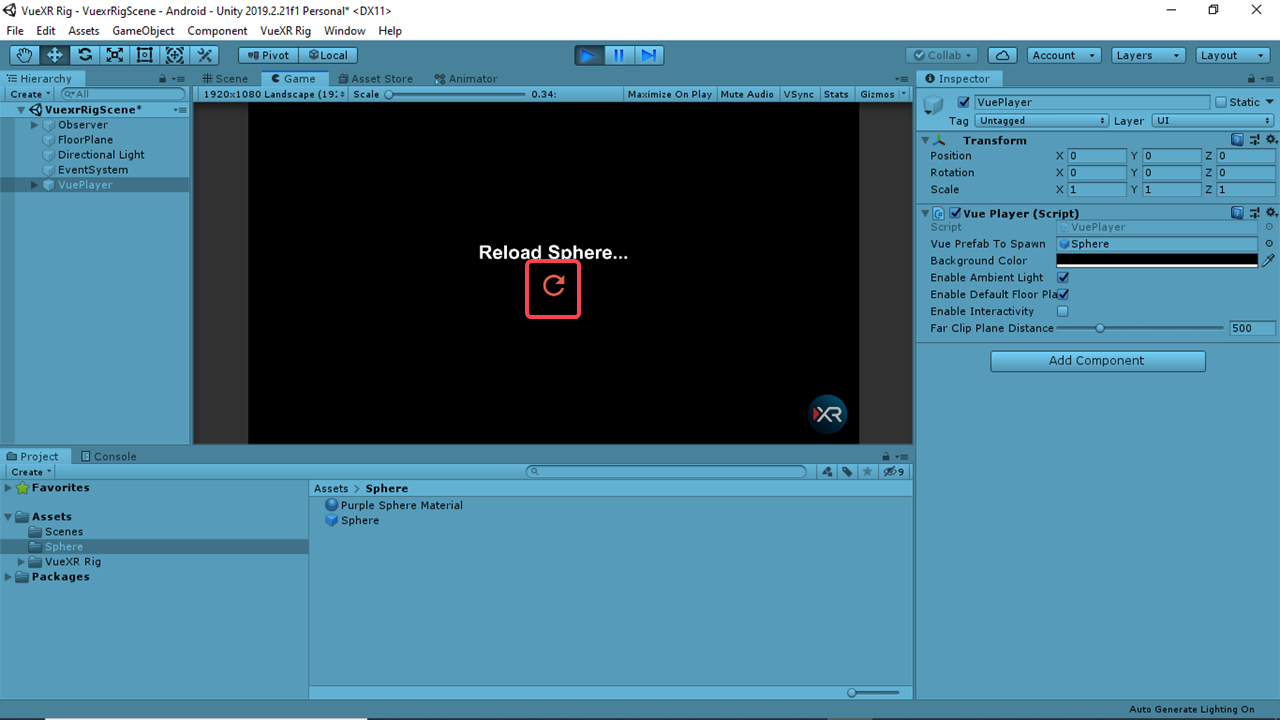The image size is (1280, 720).
Task: Click Search by Type icon in Project
Action: point(827,472)
